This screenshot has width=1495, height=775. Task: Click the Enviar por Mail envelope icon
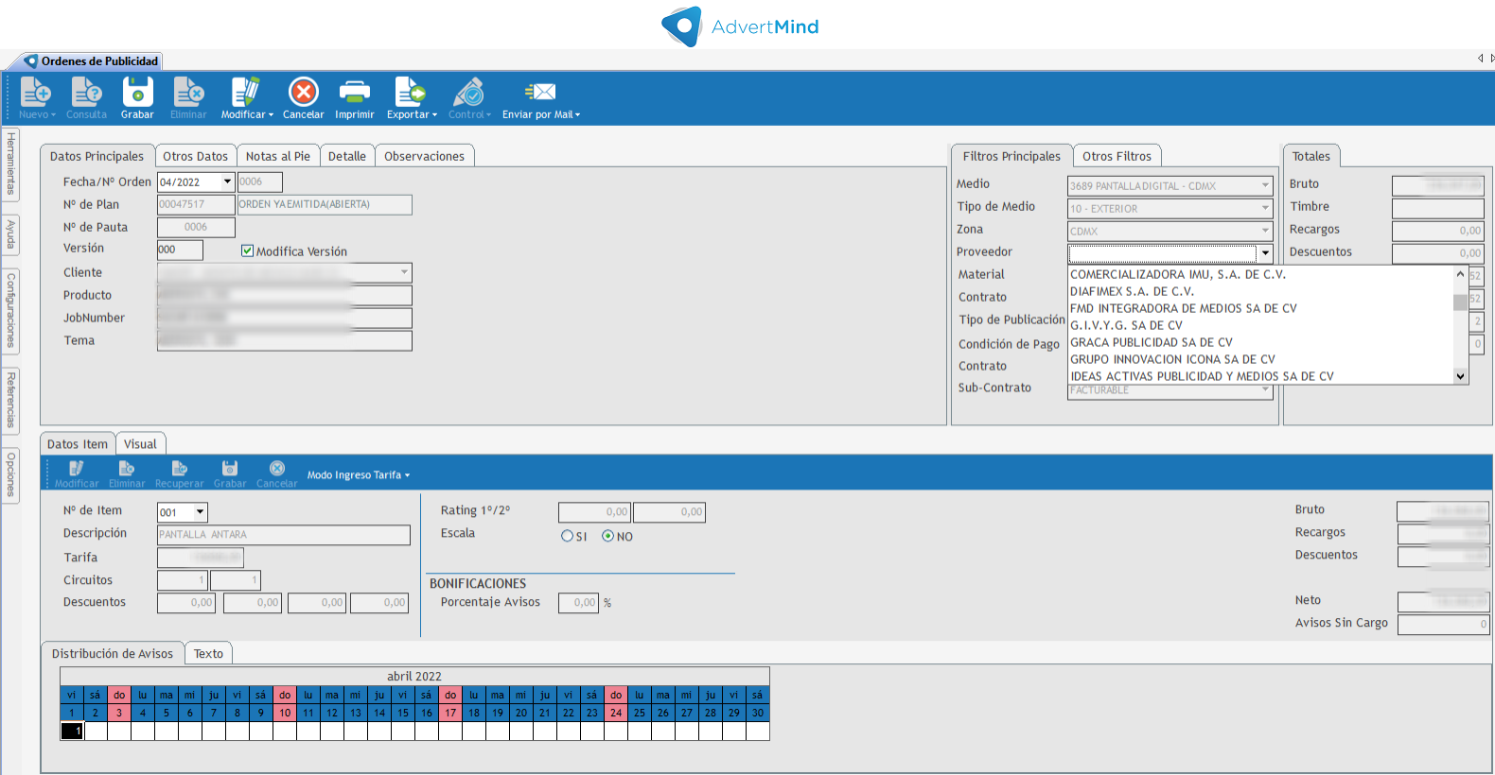point(540,92)
